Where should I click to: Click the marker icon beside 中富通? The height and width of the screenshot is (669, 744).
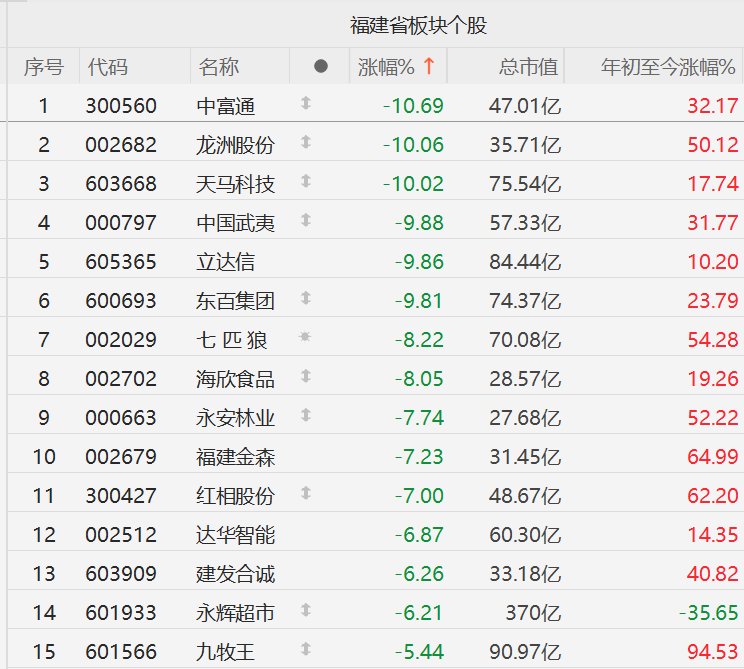coord(306,103)
